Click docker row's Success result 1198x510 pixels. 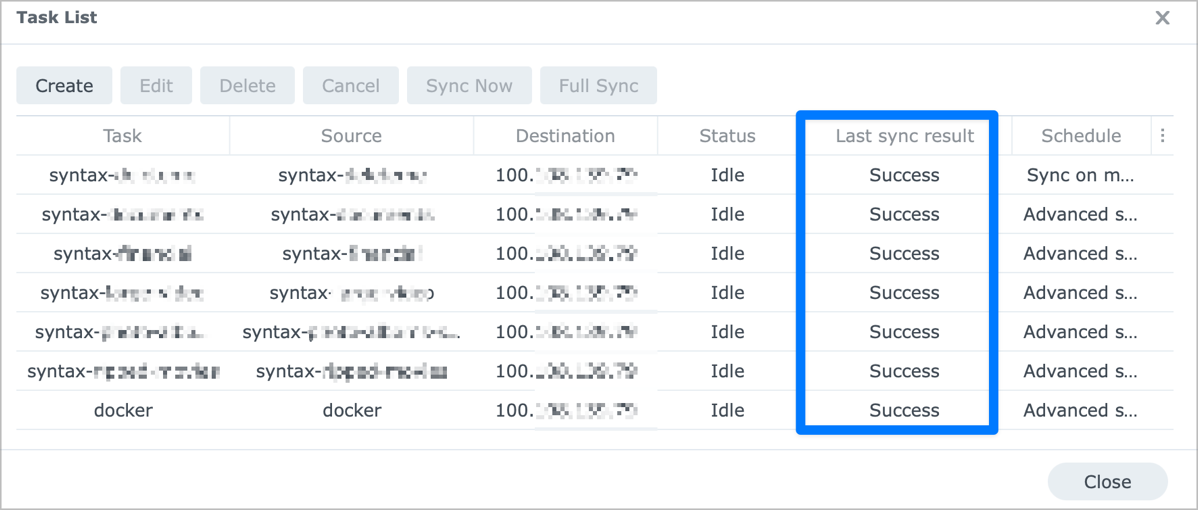[x=904, y=410]
